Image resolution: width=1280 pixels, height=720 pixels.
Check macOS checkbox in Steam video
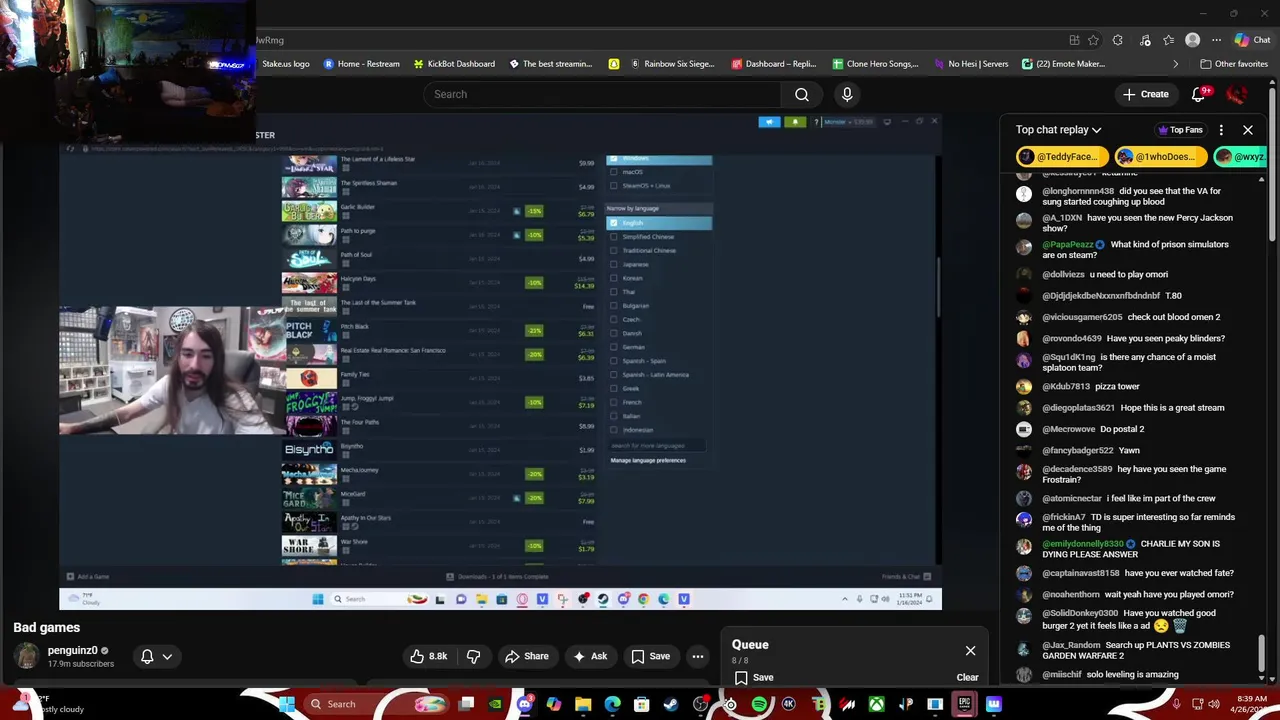[x=613, y=172]
